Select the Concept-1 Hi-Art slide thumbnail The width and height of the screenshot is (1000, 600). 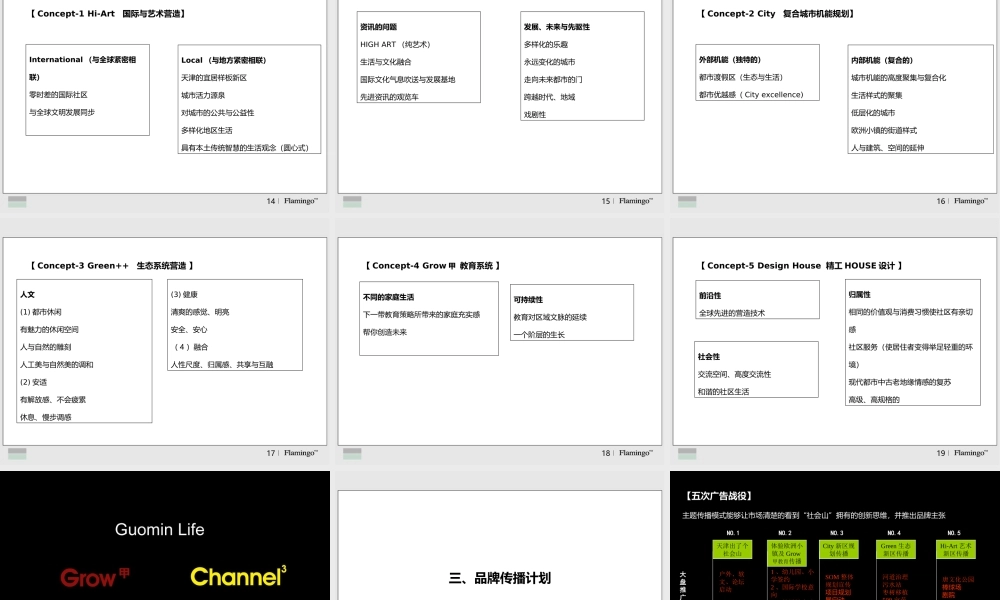coord(165,100)
